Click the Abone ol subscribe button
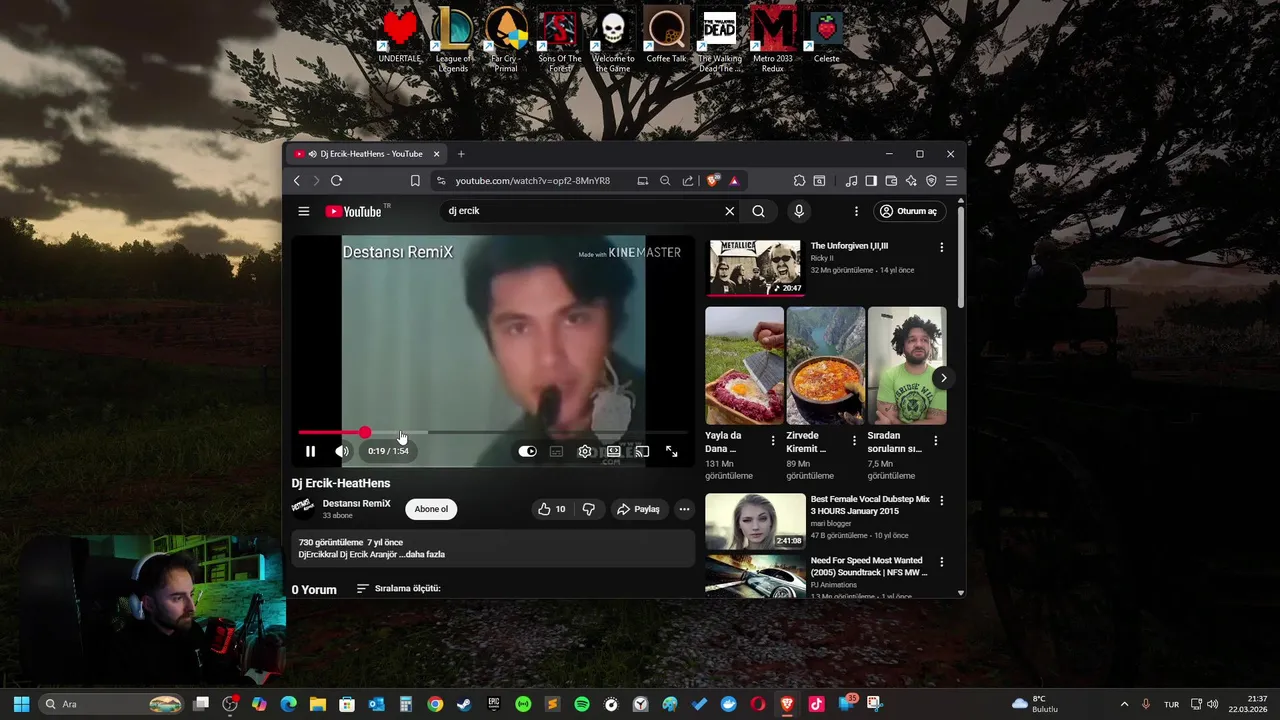Screen dimensions: 1280x720 click(431, 509)
